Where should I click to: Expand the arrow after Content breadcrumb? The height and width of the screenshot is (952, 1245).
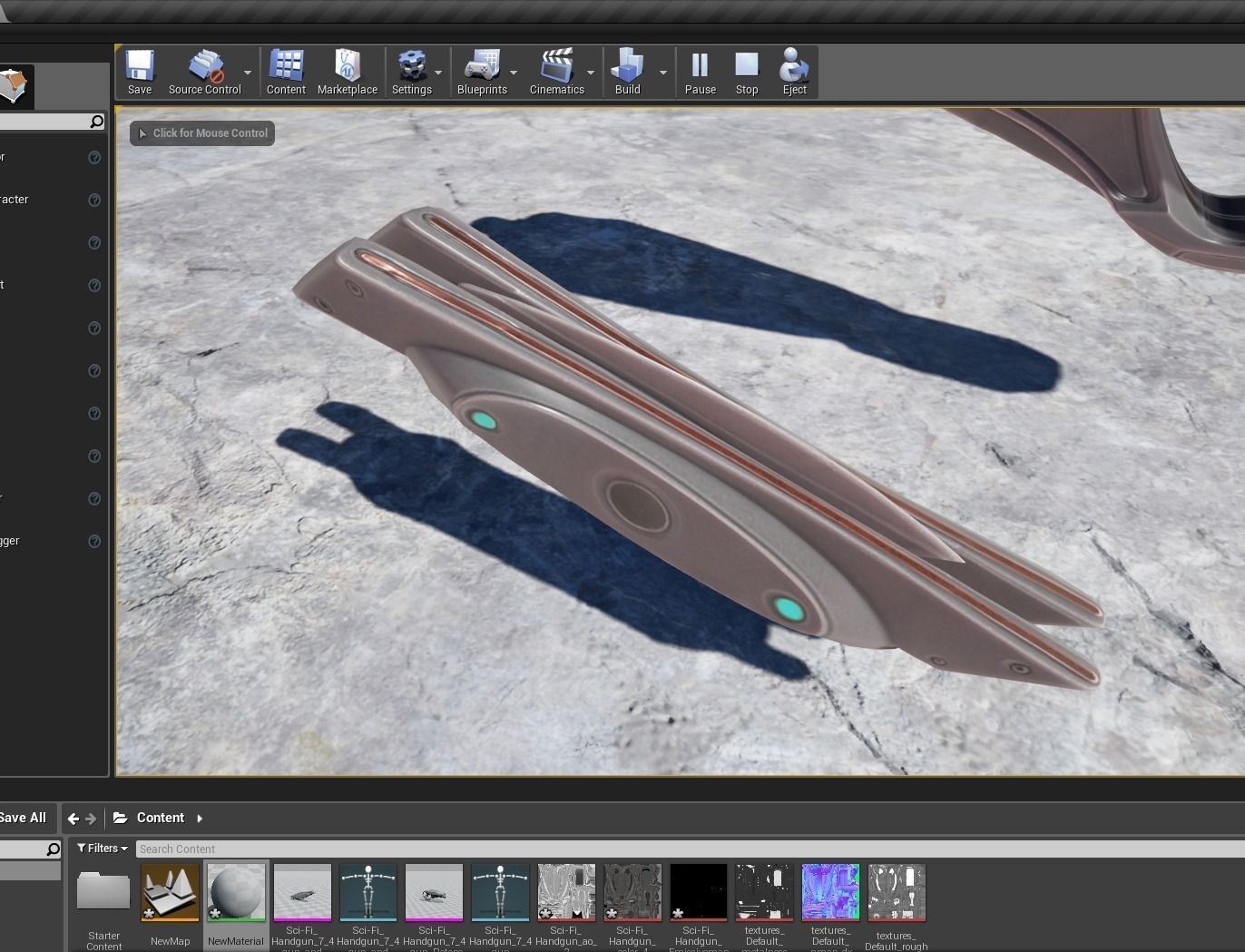click(200, 818)
